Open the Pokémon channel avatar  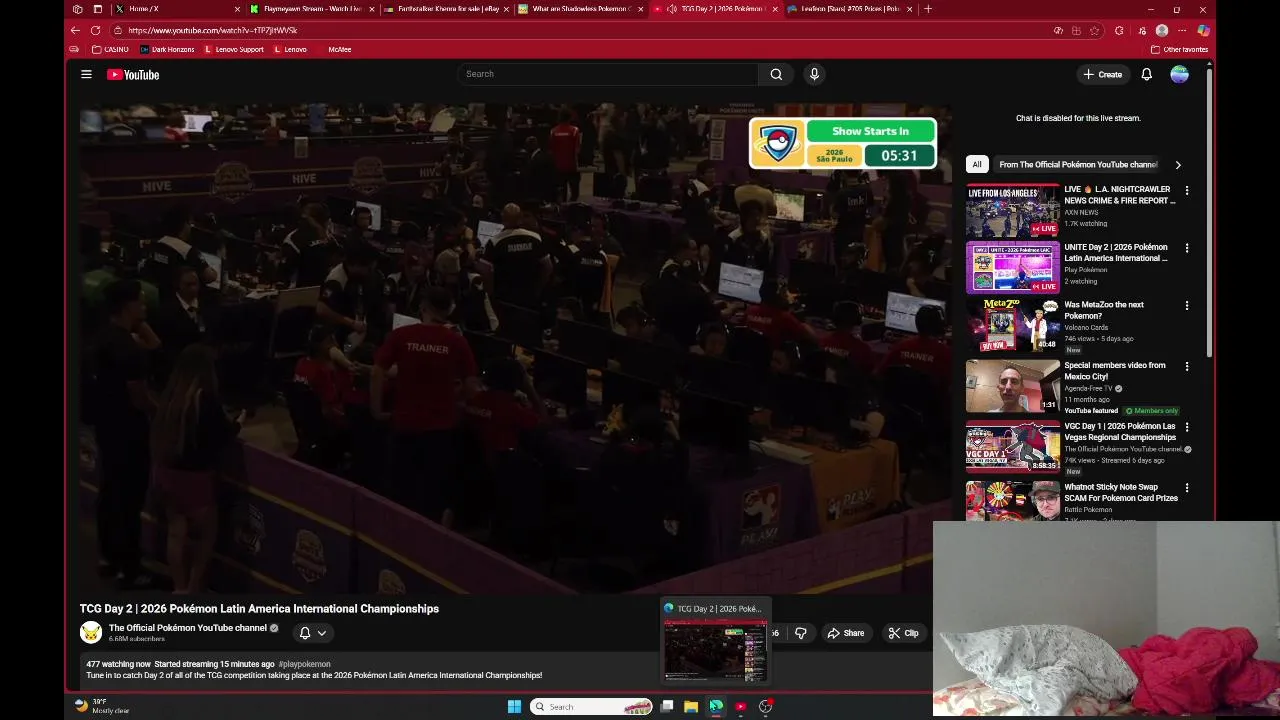click(91, 632)
